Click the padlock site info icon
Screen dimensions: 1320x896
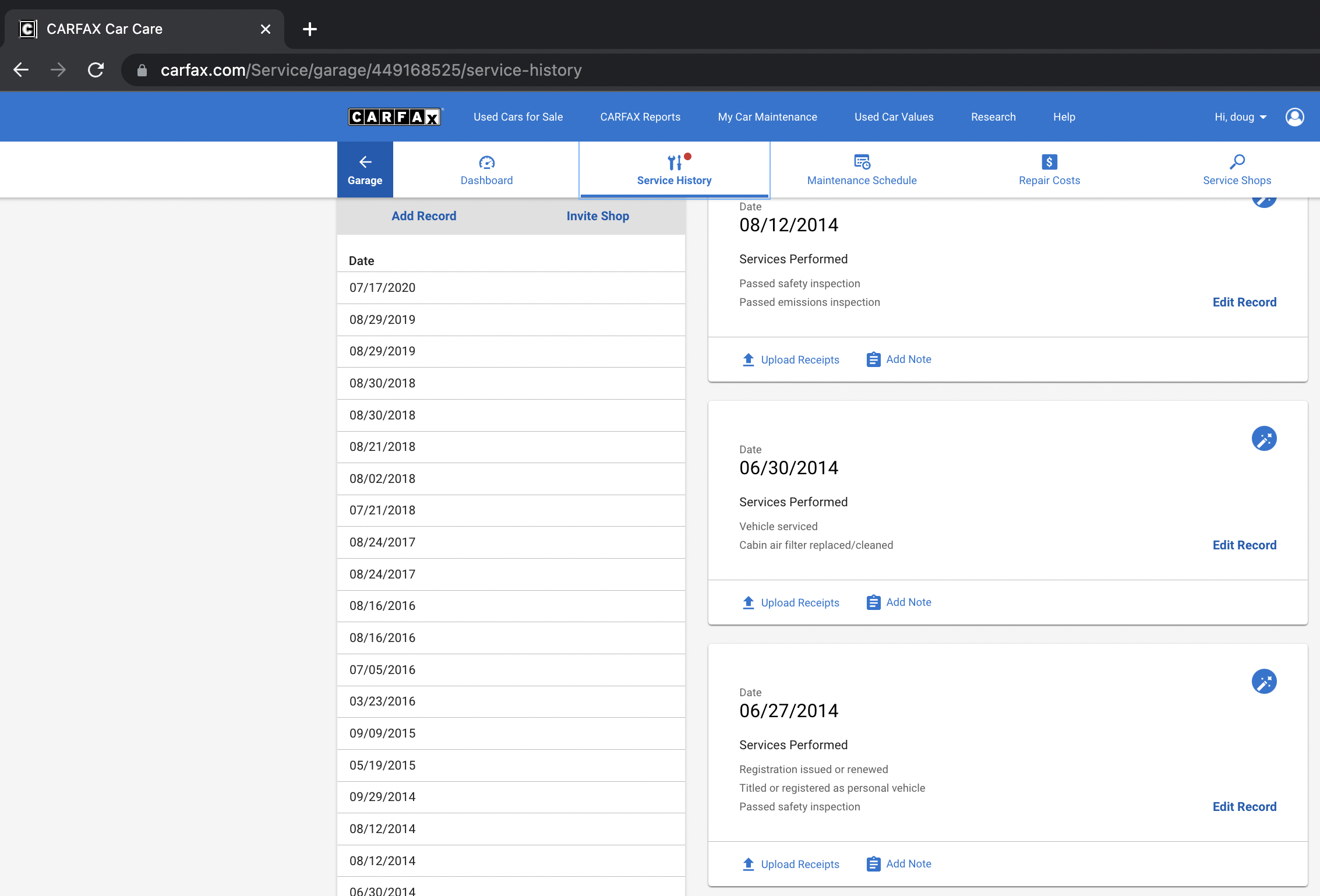tap(142, 70)
